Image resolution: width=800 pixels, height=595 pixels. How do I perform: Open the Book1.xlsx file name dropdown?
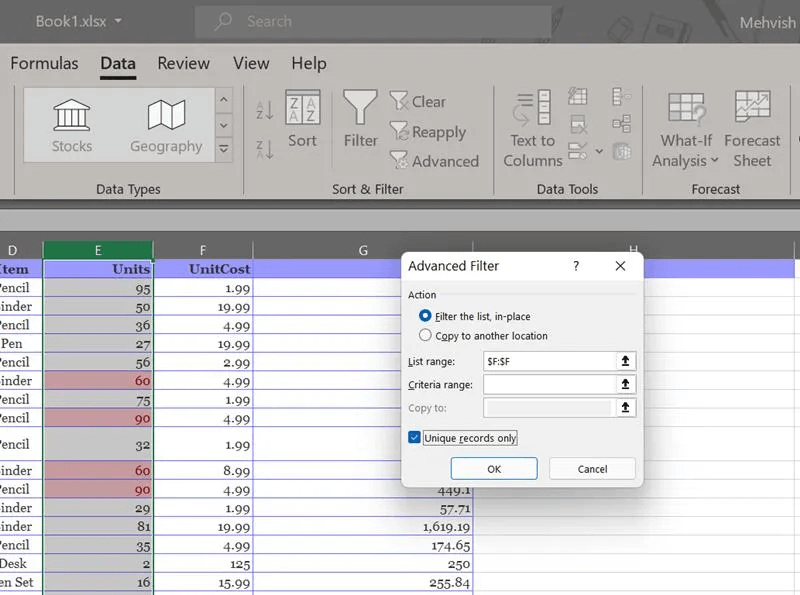119,21
